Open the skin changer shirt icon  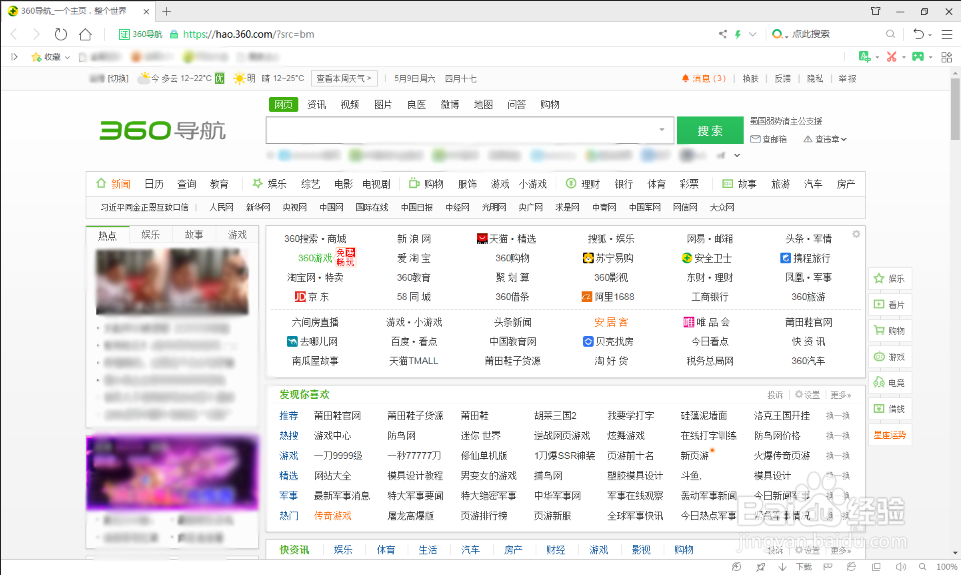point(875,11)
